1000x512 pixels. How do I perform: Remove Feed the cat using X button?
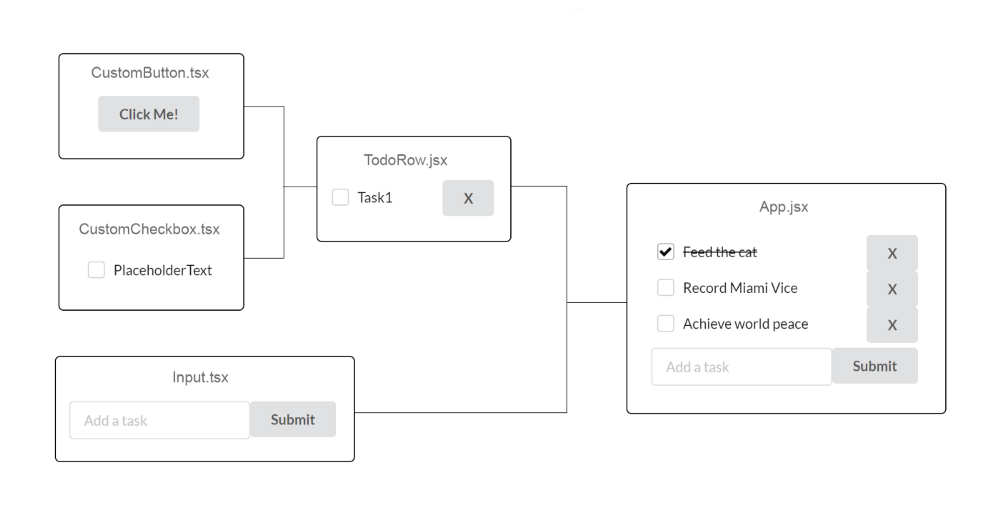[892, 253]
